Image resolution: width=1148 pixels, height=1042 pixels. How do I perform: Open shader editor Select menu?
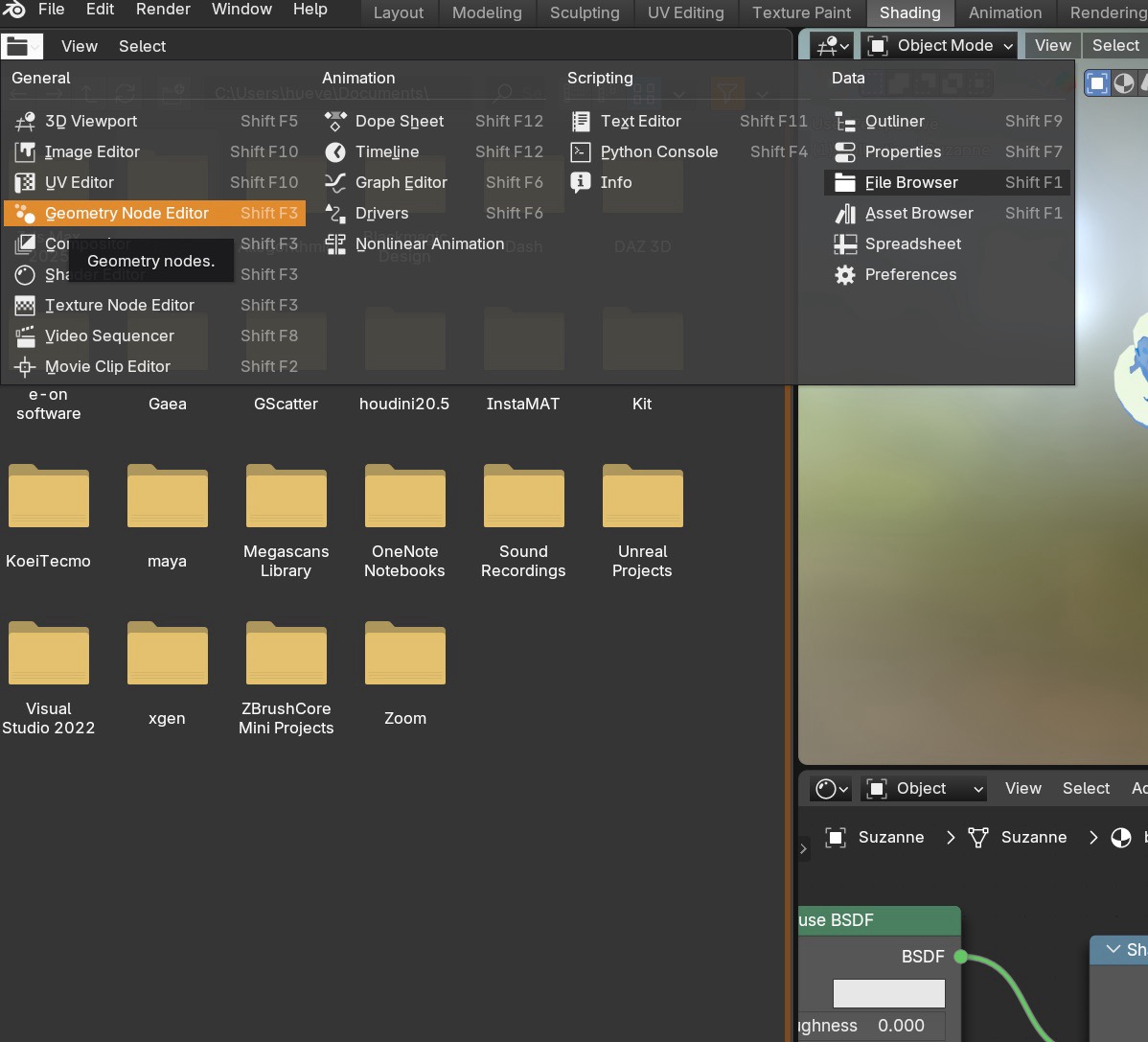click(1086, 789)
